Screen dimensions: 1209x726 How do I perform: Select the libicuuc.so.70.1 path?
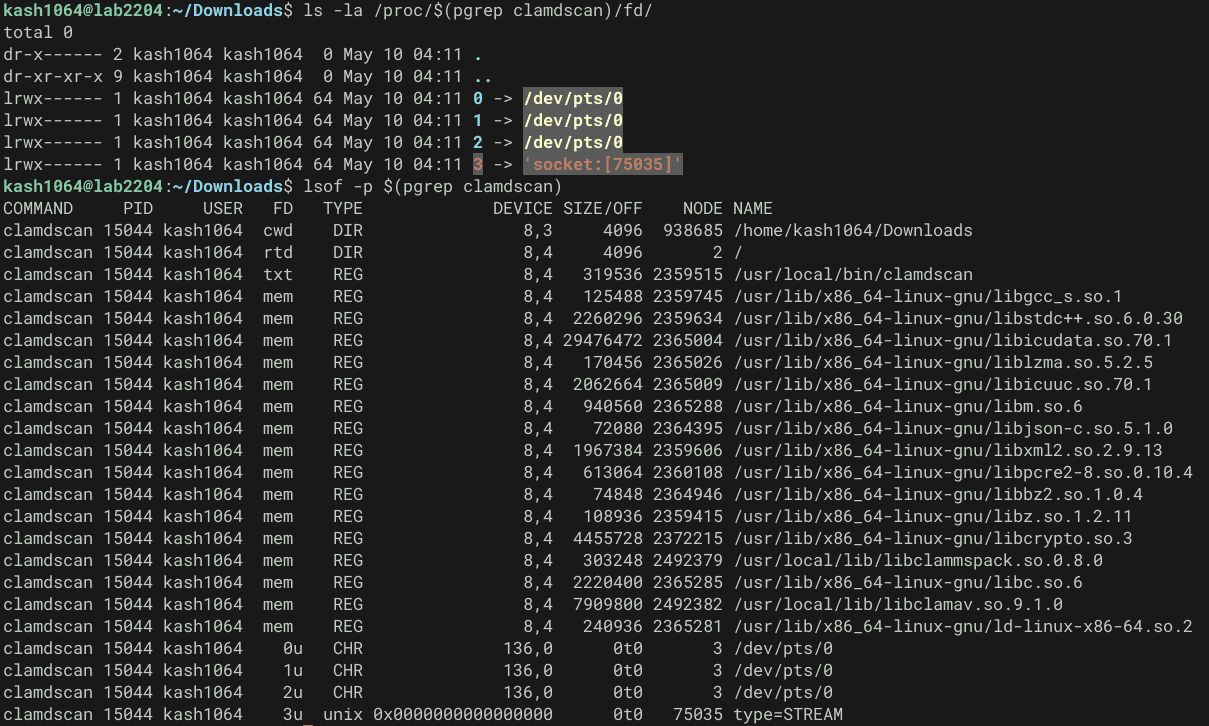point(943,384)
